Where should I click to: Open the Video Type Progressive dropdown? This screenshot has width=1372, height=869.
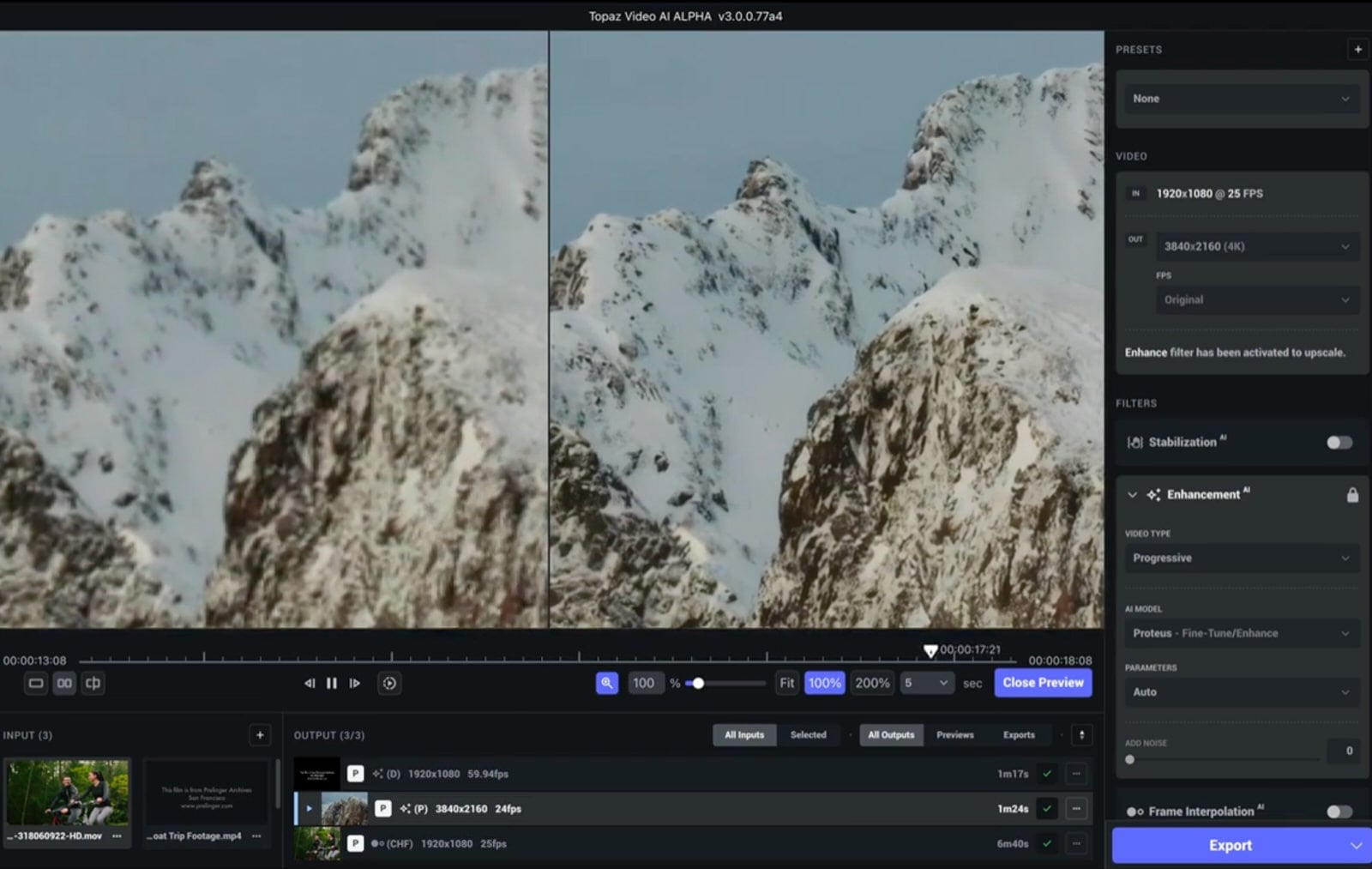tap(1242, 558)
